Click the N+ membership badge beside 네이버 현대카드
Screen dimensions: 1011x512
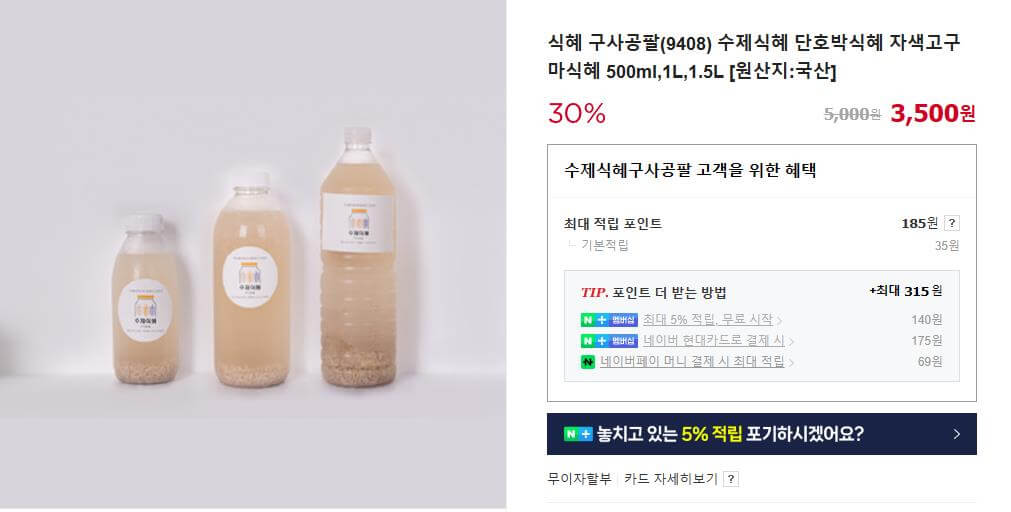609,340
